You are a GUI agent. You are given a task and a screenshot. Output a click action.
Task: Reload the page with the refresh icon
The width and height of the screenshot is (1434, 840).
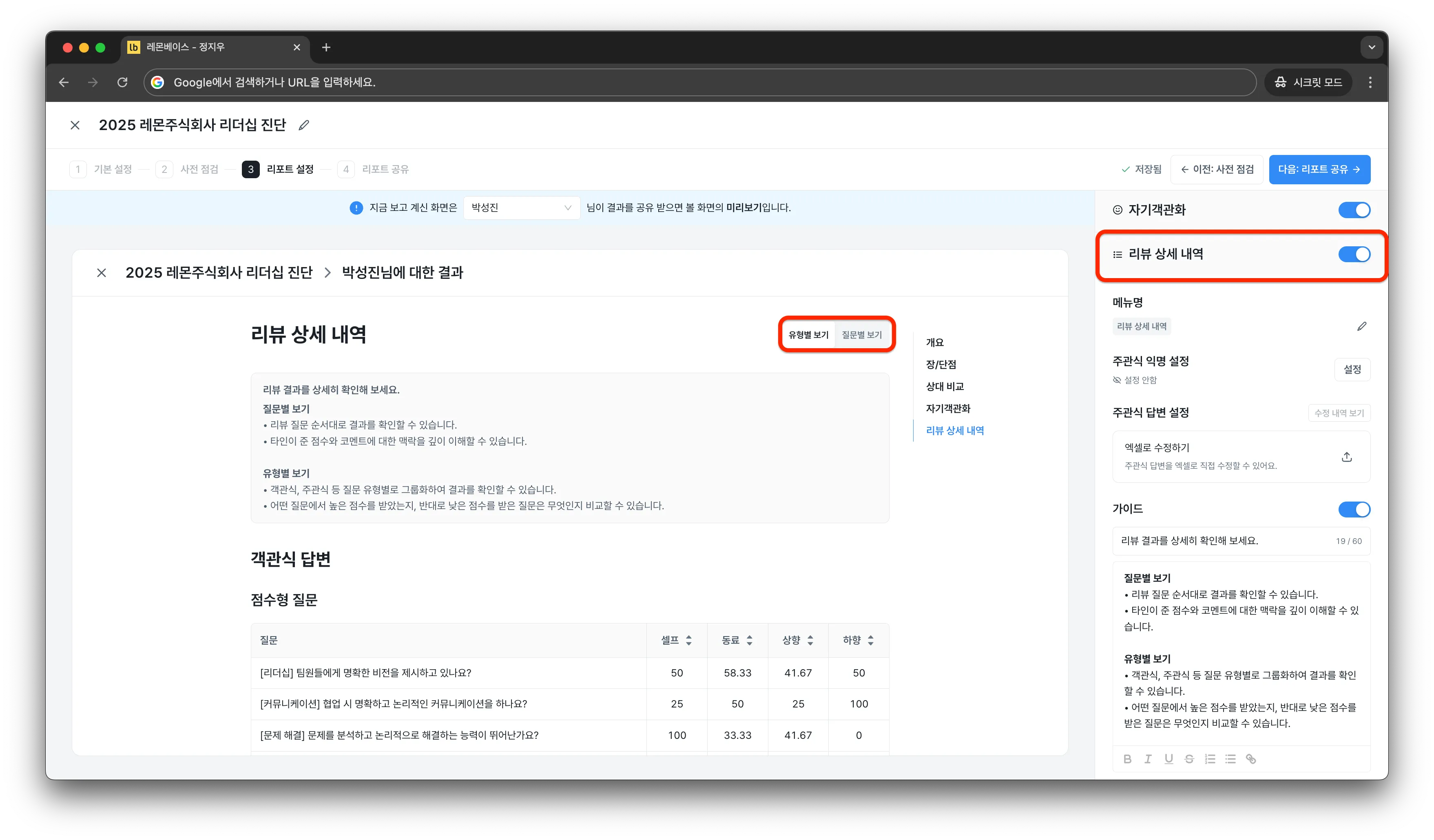[x=122, y=82]
